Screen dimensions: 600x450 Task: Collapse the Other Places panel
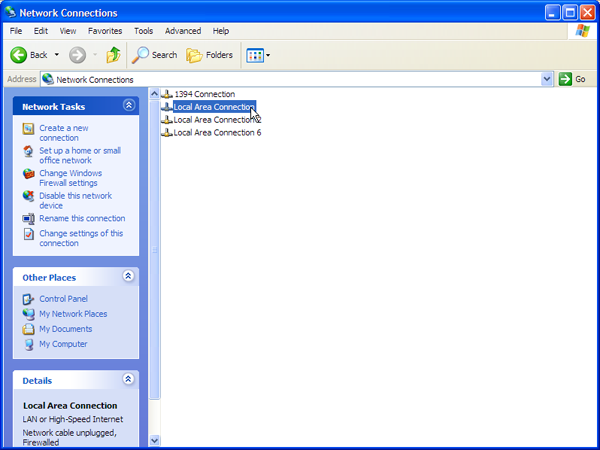(129, 276)
